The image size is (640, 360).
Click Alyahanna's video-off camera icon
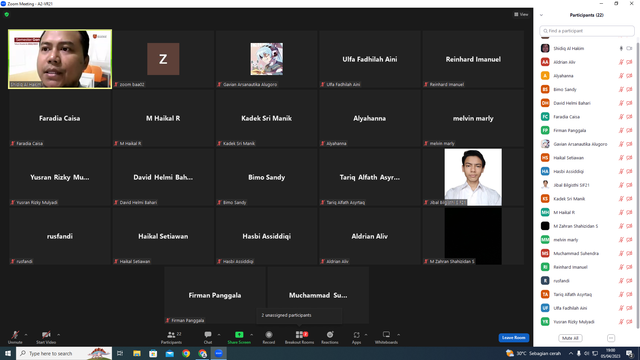coord(629,76)
